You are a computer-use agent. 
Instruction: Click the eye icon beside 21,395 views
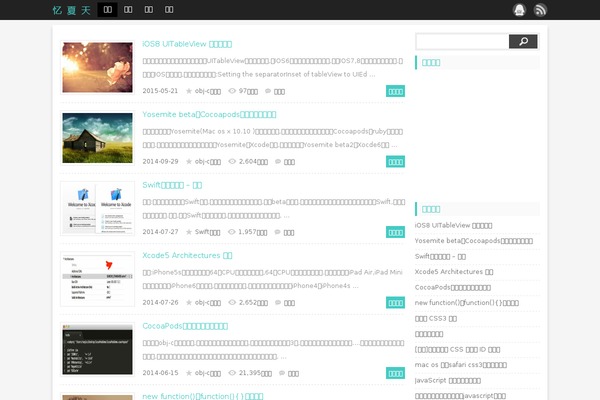pos(232,372)
